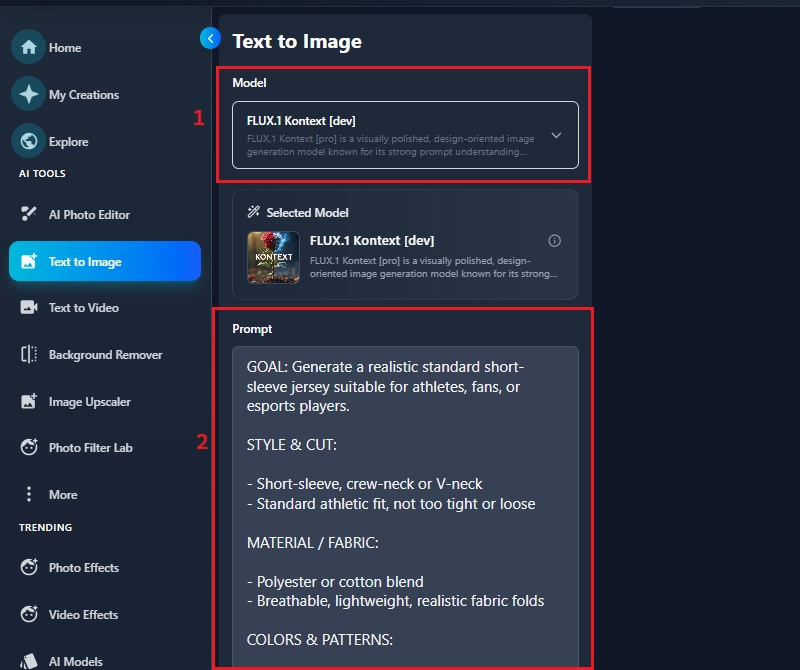Screen dimensions: 800x670
Task: Select the AI Photo Editor icon
Action: 29,214
